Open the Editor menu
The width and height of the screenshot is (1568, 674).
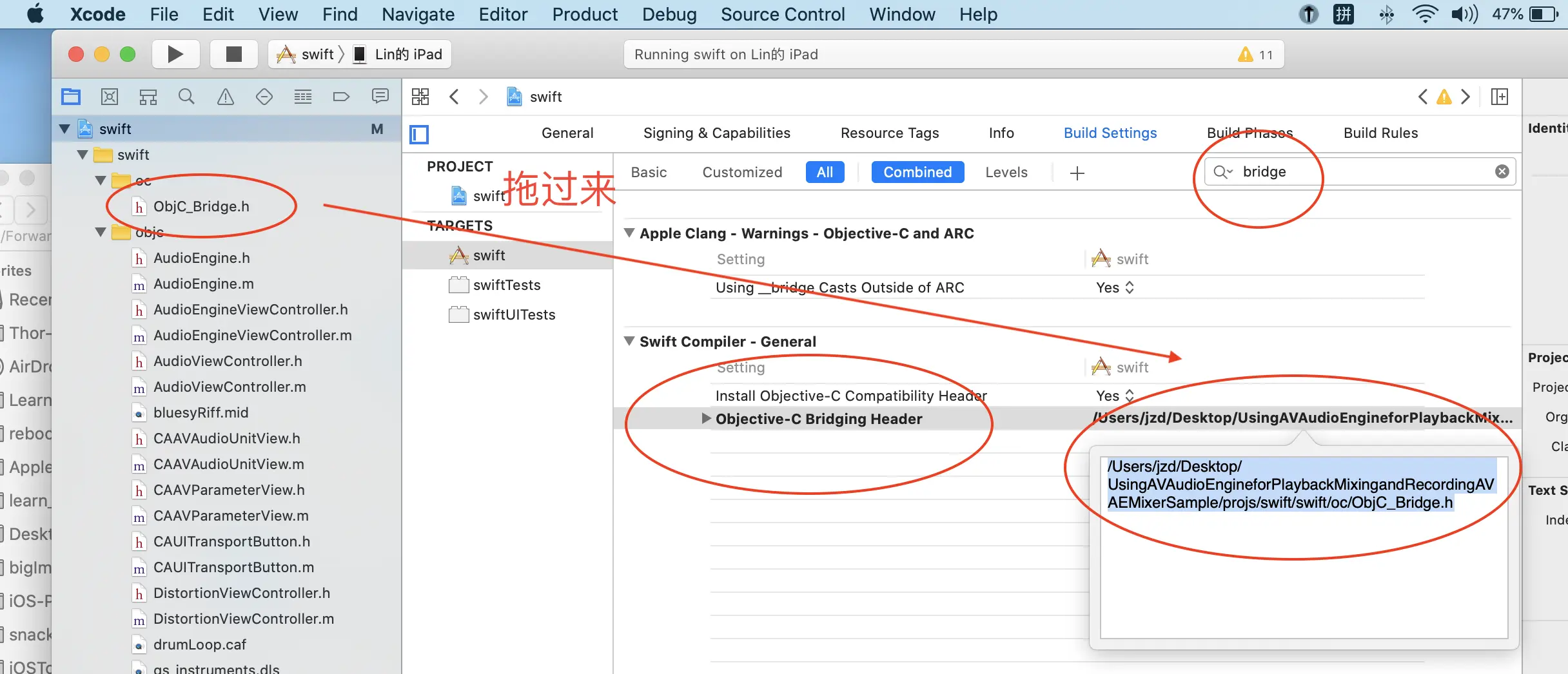tap(503, 14)
